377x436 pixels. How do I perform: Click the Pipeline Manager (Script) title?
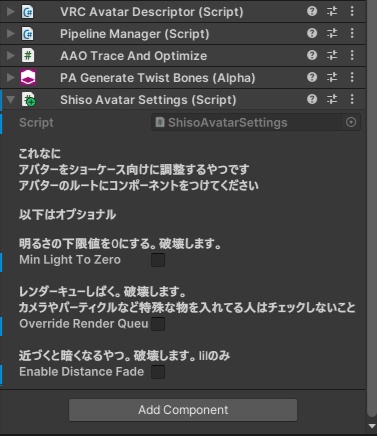tap(135, 34)
